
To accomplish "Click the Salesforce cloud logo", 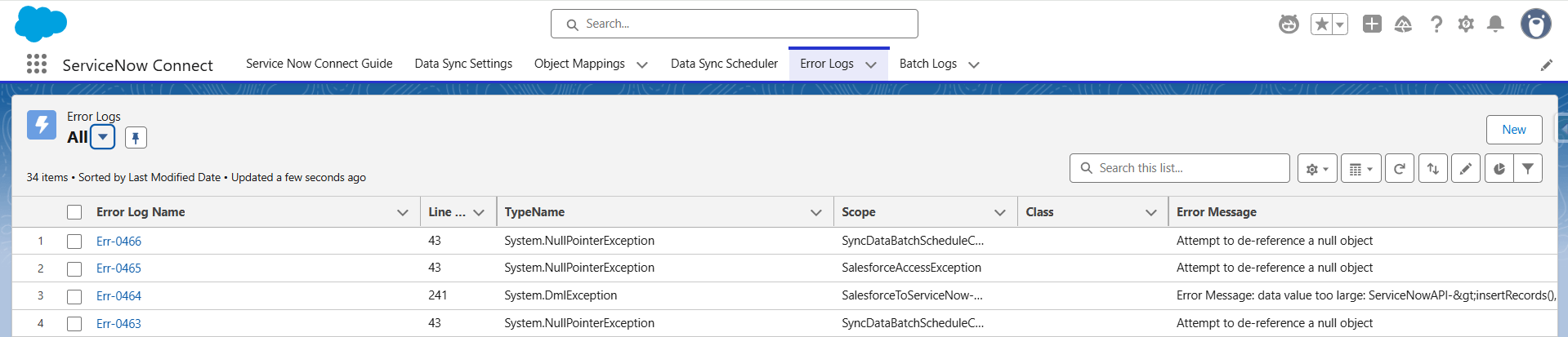I will [x=40, y=24].
